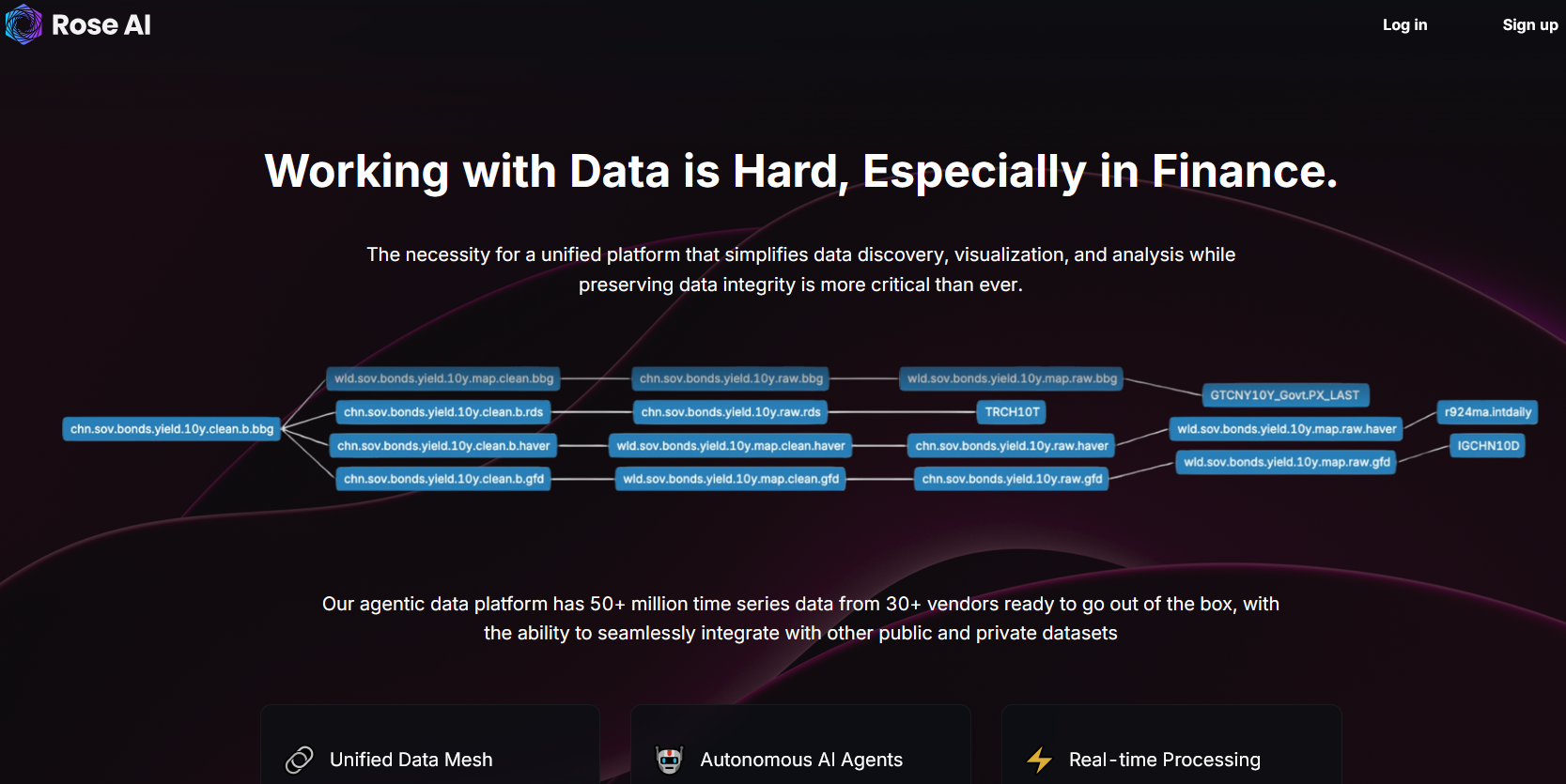Click the chain-link icon beside Unified Data Mesh
The width and height of the screenshot is (1566, 784).
coord(299,760)
